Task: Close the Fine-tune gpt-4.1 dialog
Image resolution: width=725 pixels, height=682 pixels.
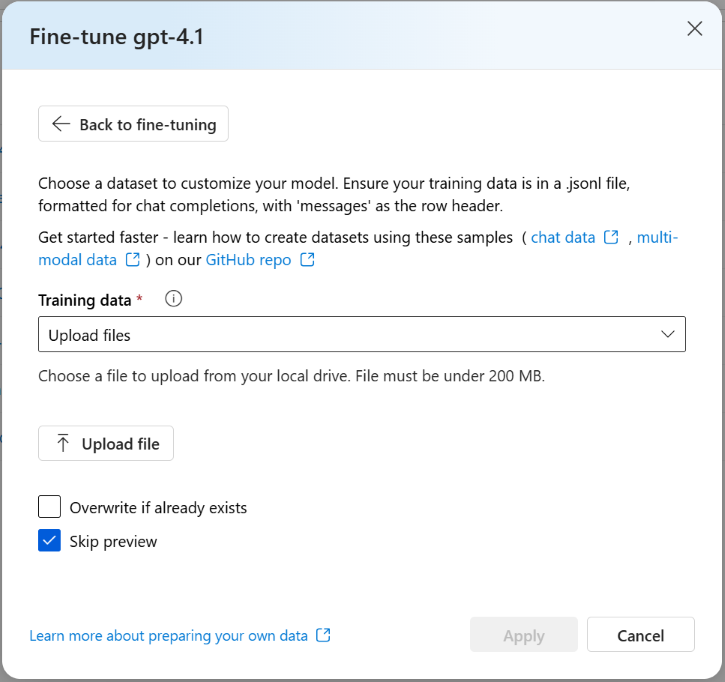Action: [694, 29]
